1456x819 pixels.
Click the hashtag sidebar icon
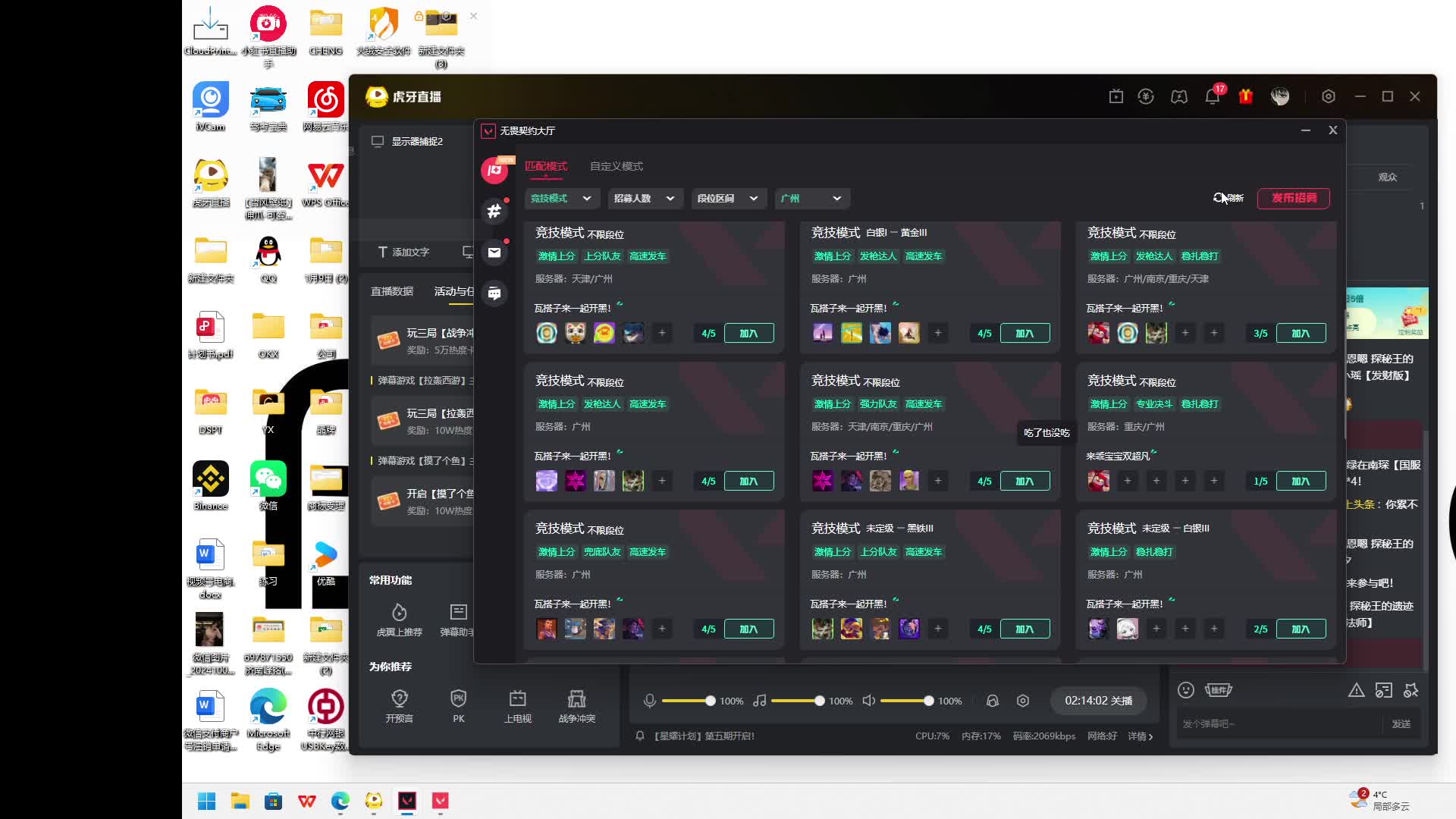(x=494, y=212)
